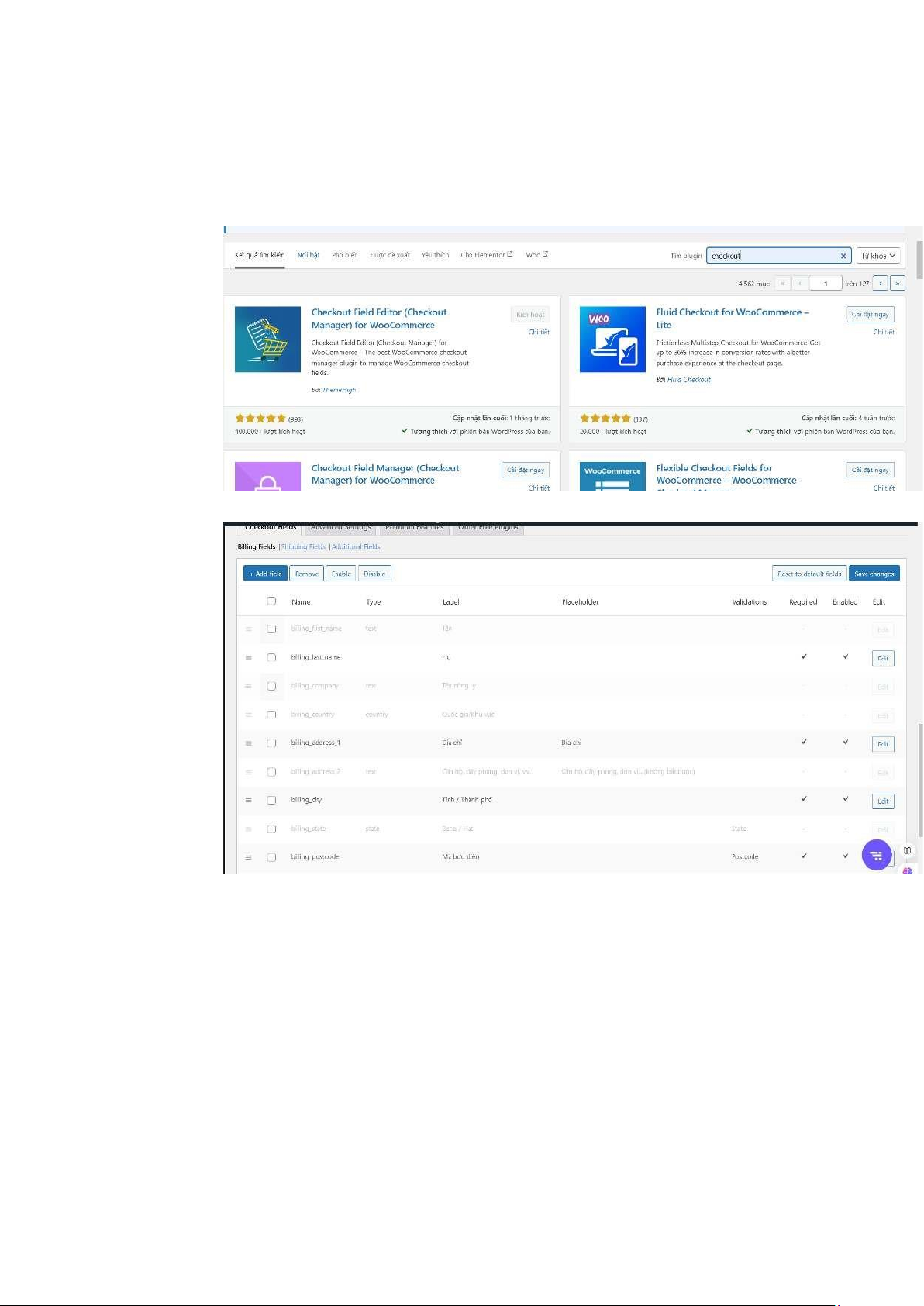Click the Save changes button
Screen dimensions: 924x1306
(x=874, y=574)
